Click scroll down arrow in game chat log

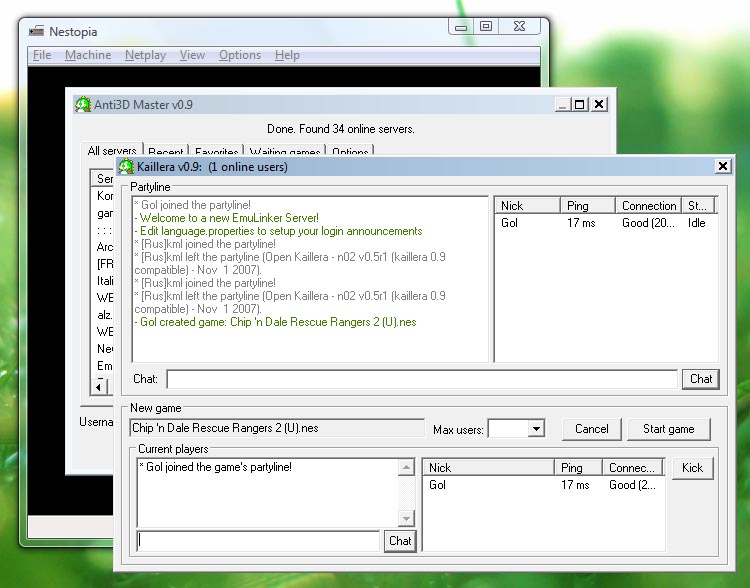point(406,518)
